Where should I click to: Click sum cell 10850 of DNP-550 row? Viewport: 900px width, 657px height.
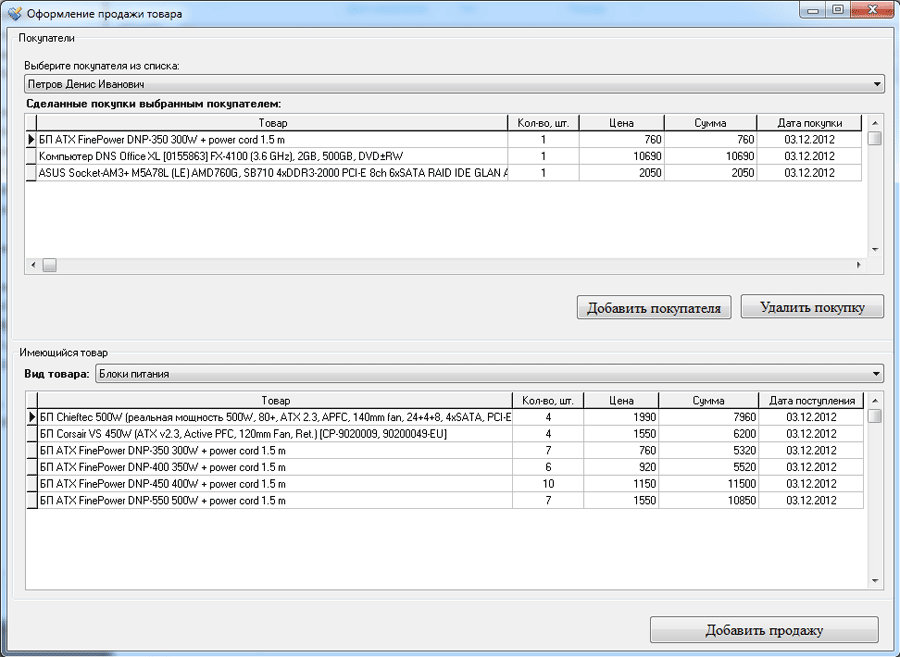pyautogui.click(x=709, y=500)
